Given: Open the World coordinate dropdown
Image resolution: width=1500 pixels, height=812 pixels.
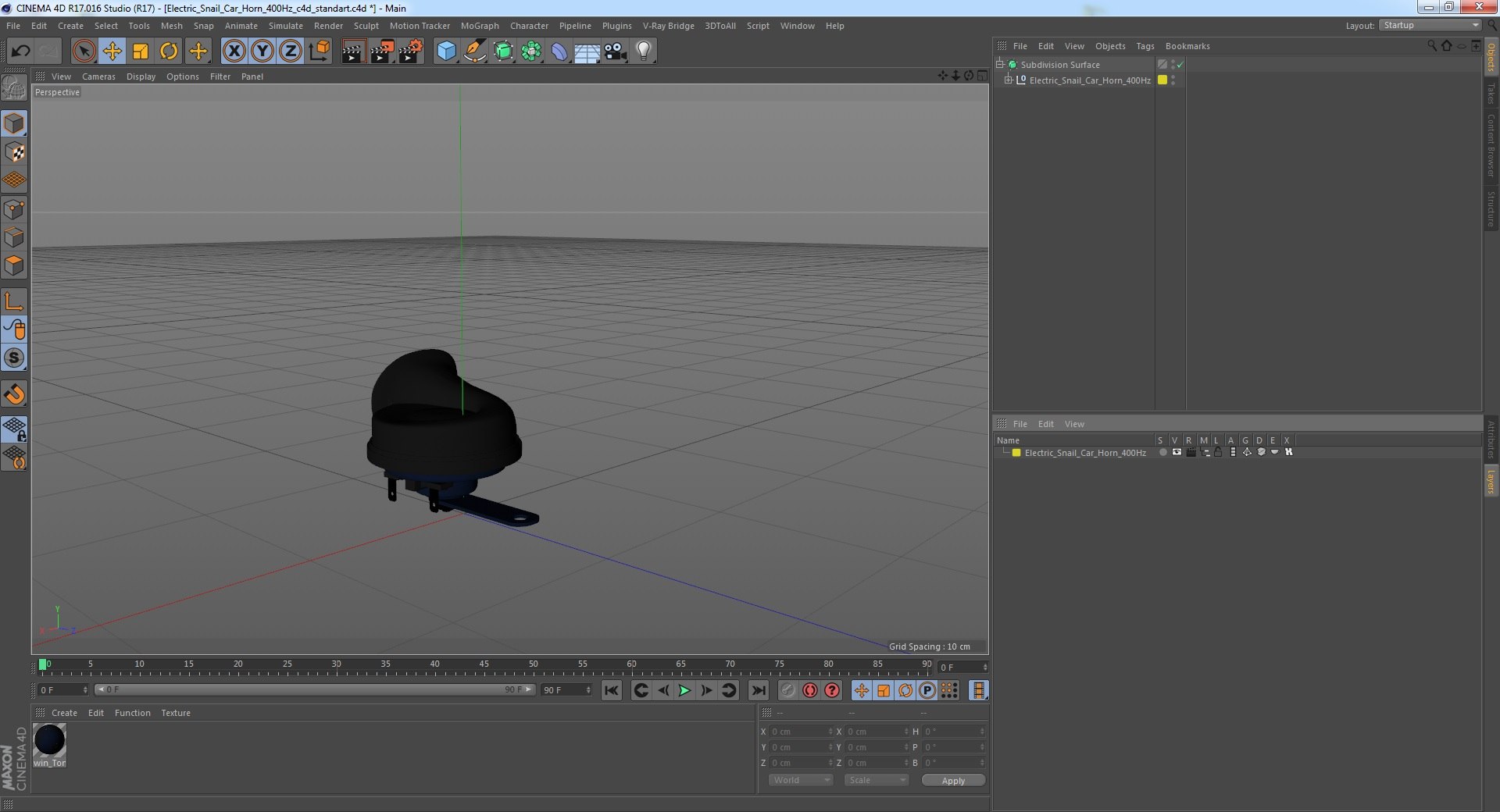Looking at the screenshot, I should tap(801, 780).
